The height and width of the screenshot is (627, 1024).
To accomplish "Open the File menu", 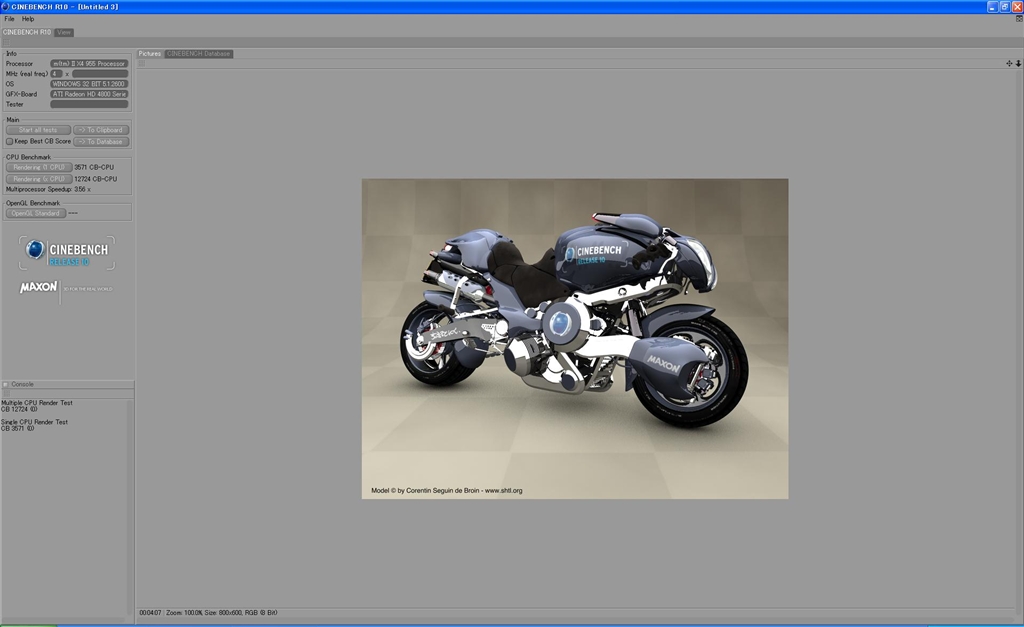I will 9,19.
